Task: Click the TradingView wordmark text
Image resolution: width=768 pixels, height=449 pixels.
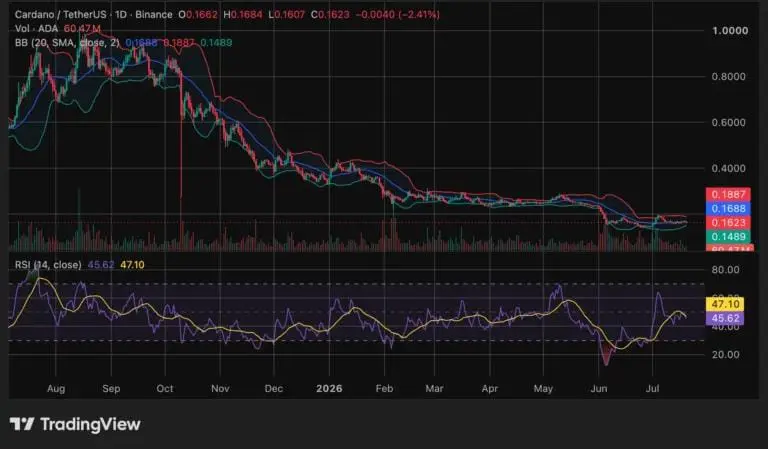Action: coord(91,424)
